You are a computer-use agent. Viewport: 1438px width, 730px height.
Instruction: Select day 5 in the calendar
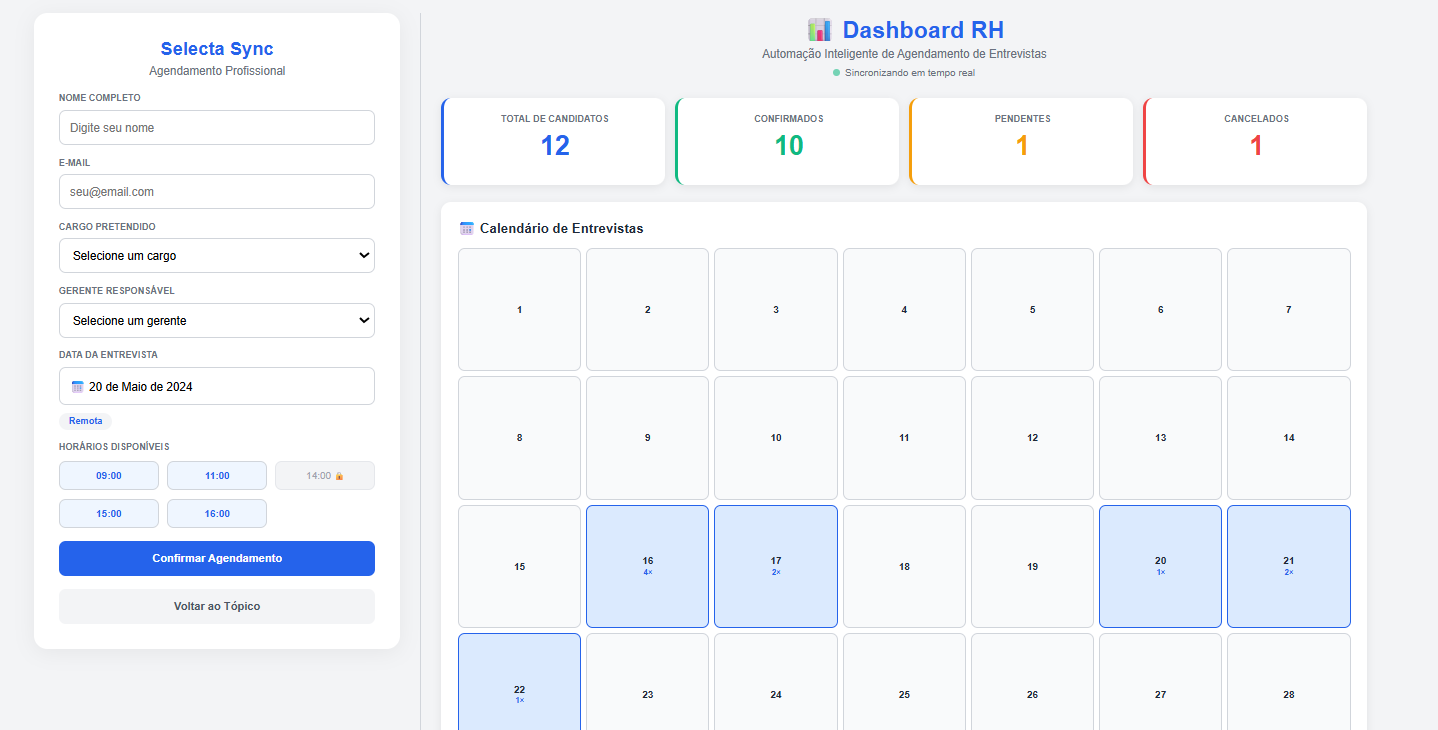tap(1032, 310)
